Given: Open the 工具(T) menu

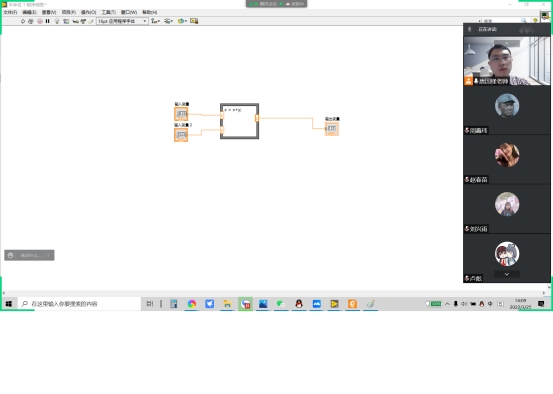Looking at the screenshot, I should pos(109,12).
